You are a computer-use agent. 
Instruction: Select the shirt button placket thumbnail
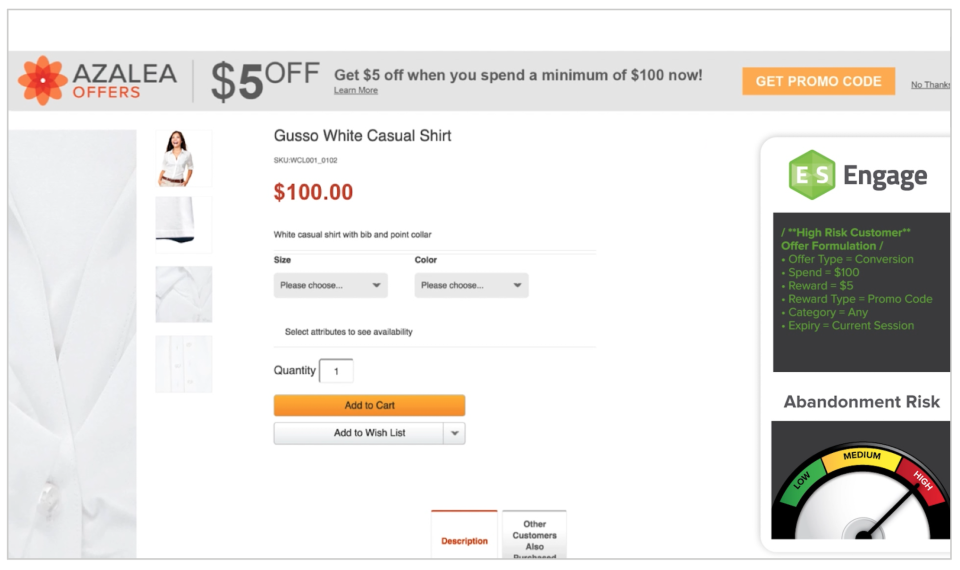click(x=183, y=364)
